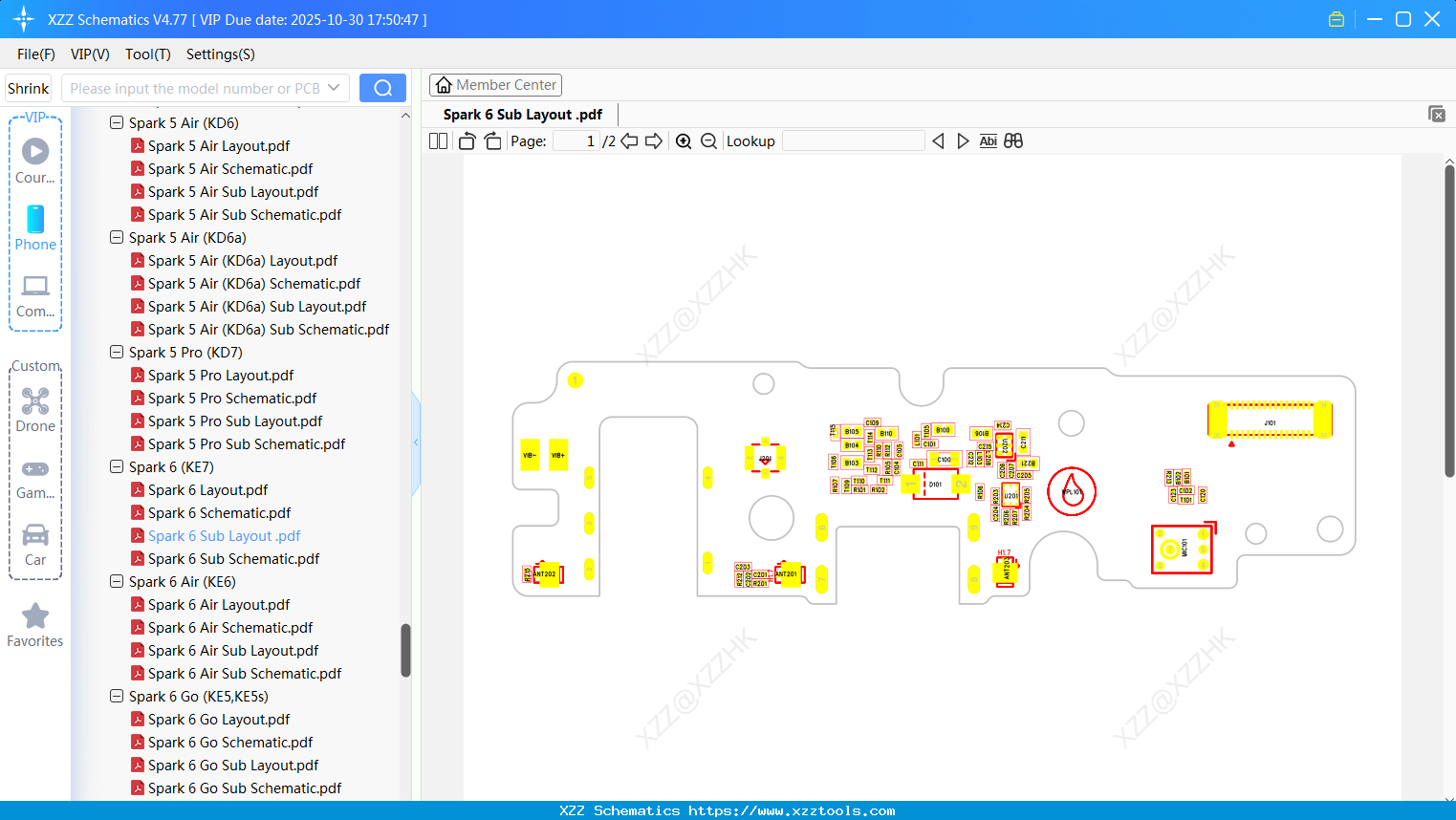Image resolution: width=1456 pixels, height=820 pixels.
Task: Collapse the Spark 6 (KE7) group
Action: (116, 466)
